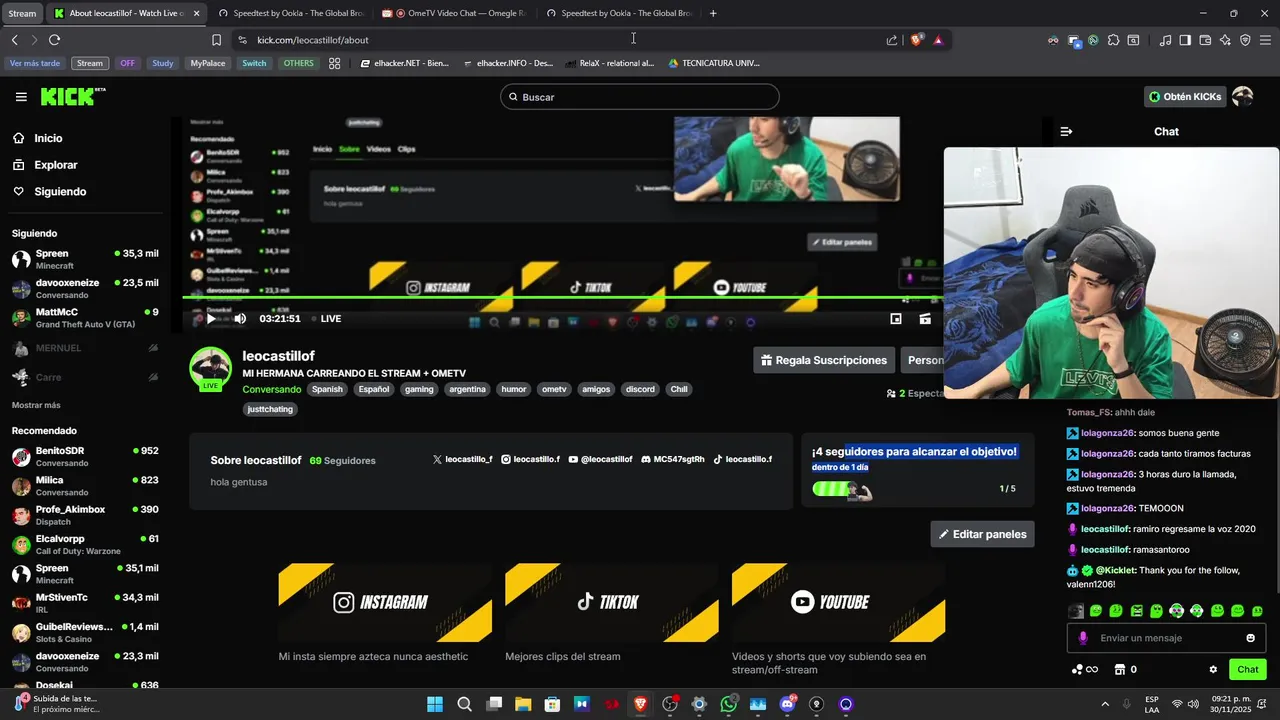
Task: Open Brave Leo AI sparkle icon
Action: (x=1225, y=40)
